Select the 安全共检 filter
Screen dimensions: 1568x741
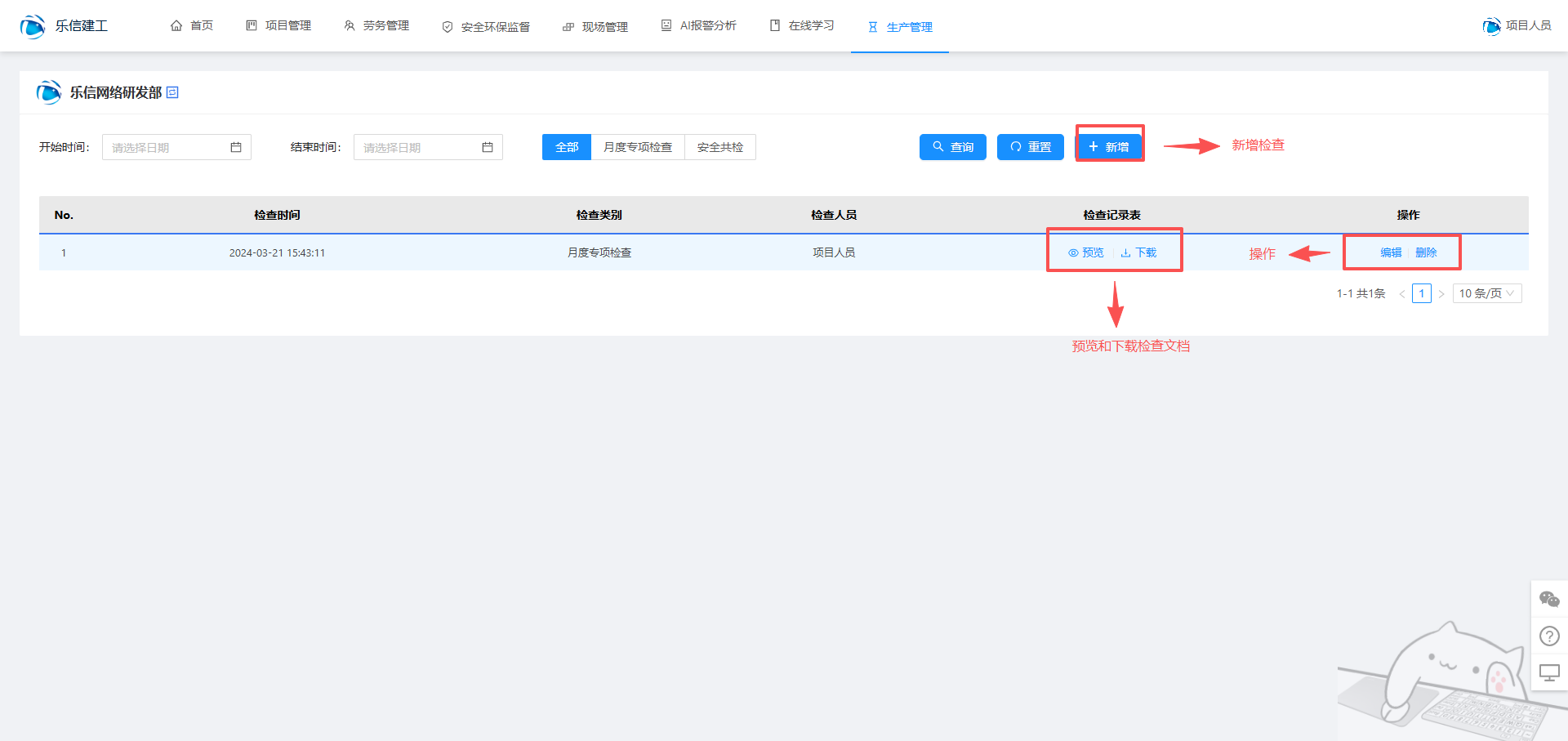[x=719, y=147]
